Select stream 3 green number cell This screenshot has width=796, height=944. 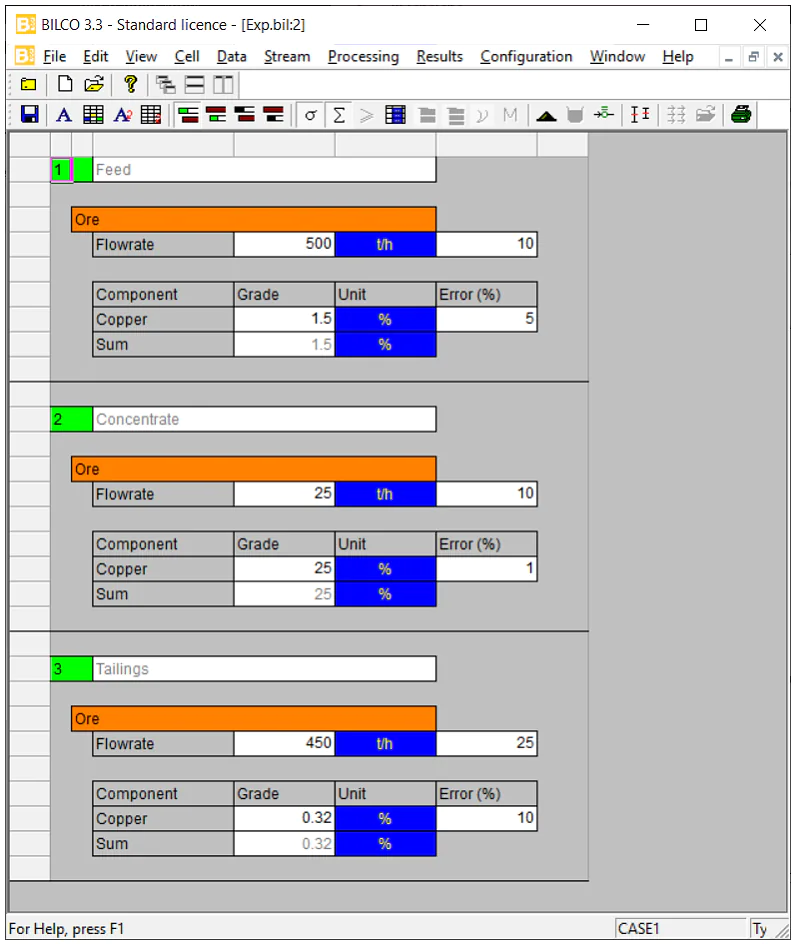[71, 669]
